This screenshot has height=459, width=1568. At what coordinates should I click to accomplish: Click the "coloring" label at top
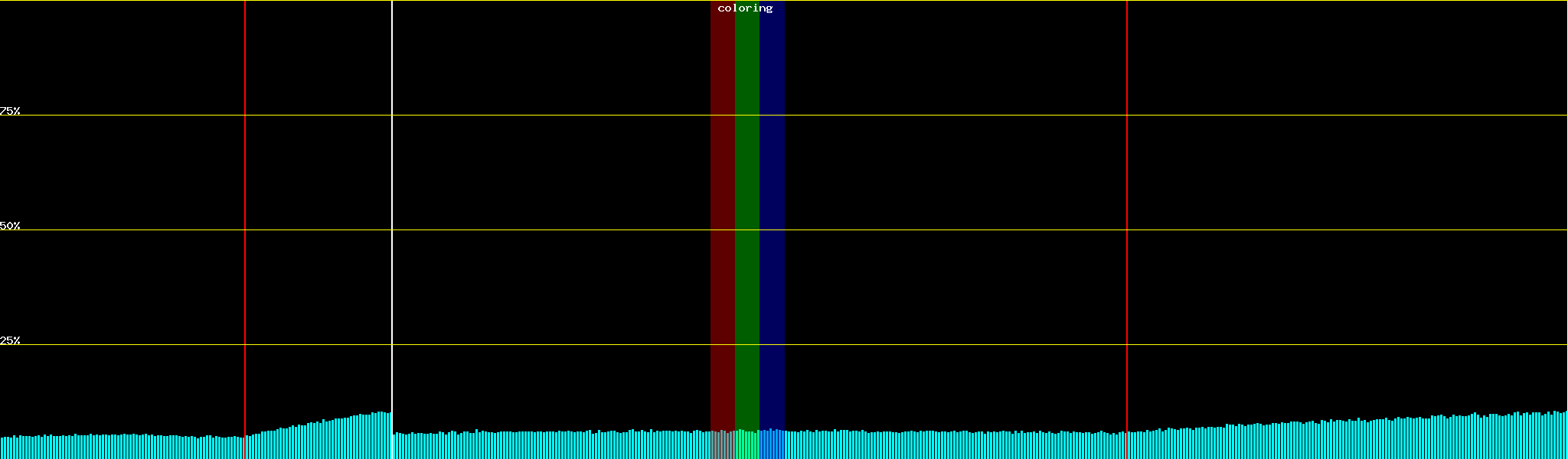[745, 8]
